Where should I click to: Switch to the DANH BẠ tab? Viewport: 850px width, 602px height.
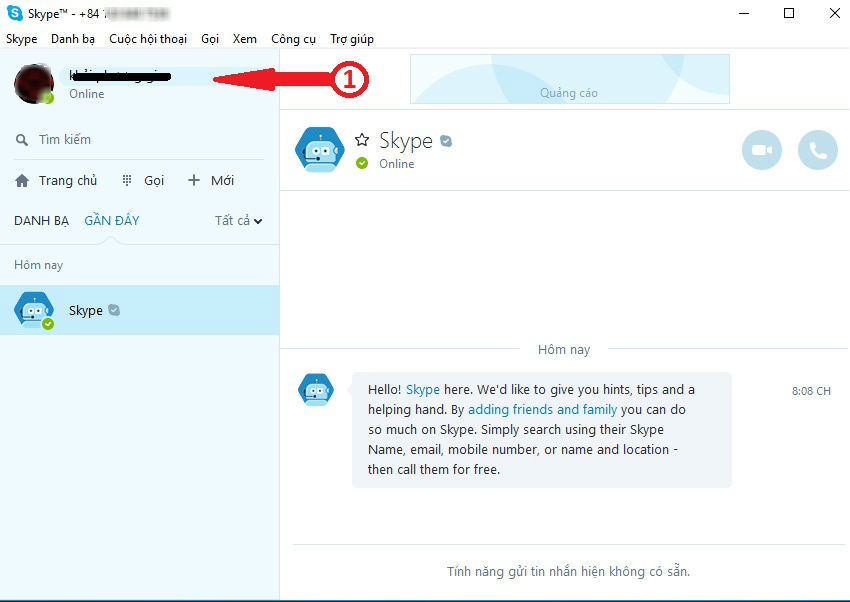[x=40, y=220]
